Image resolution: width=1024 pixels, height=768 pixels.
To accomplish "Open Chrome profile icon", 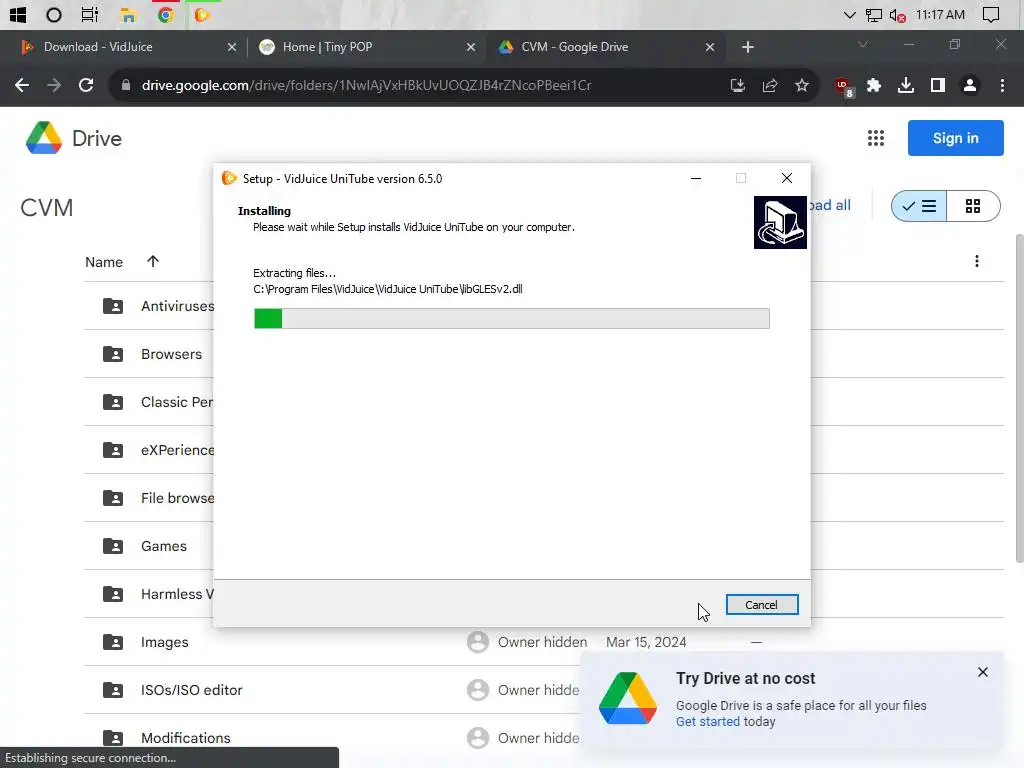I will pyautogui.click(x=970, y=85).
